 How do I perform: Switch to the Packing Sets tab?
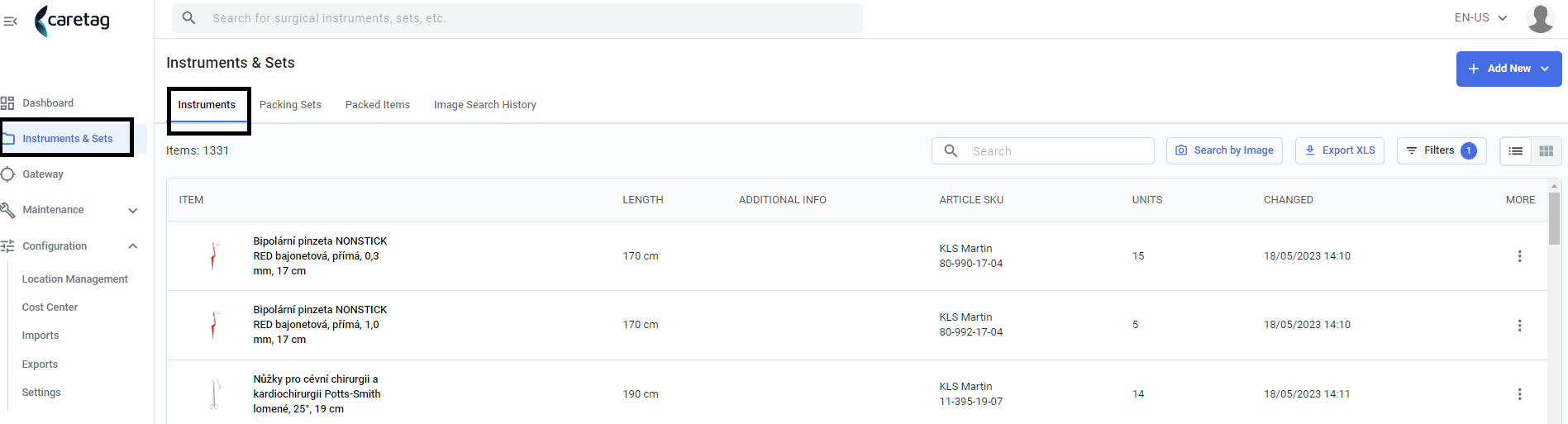pos(290,105)
